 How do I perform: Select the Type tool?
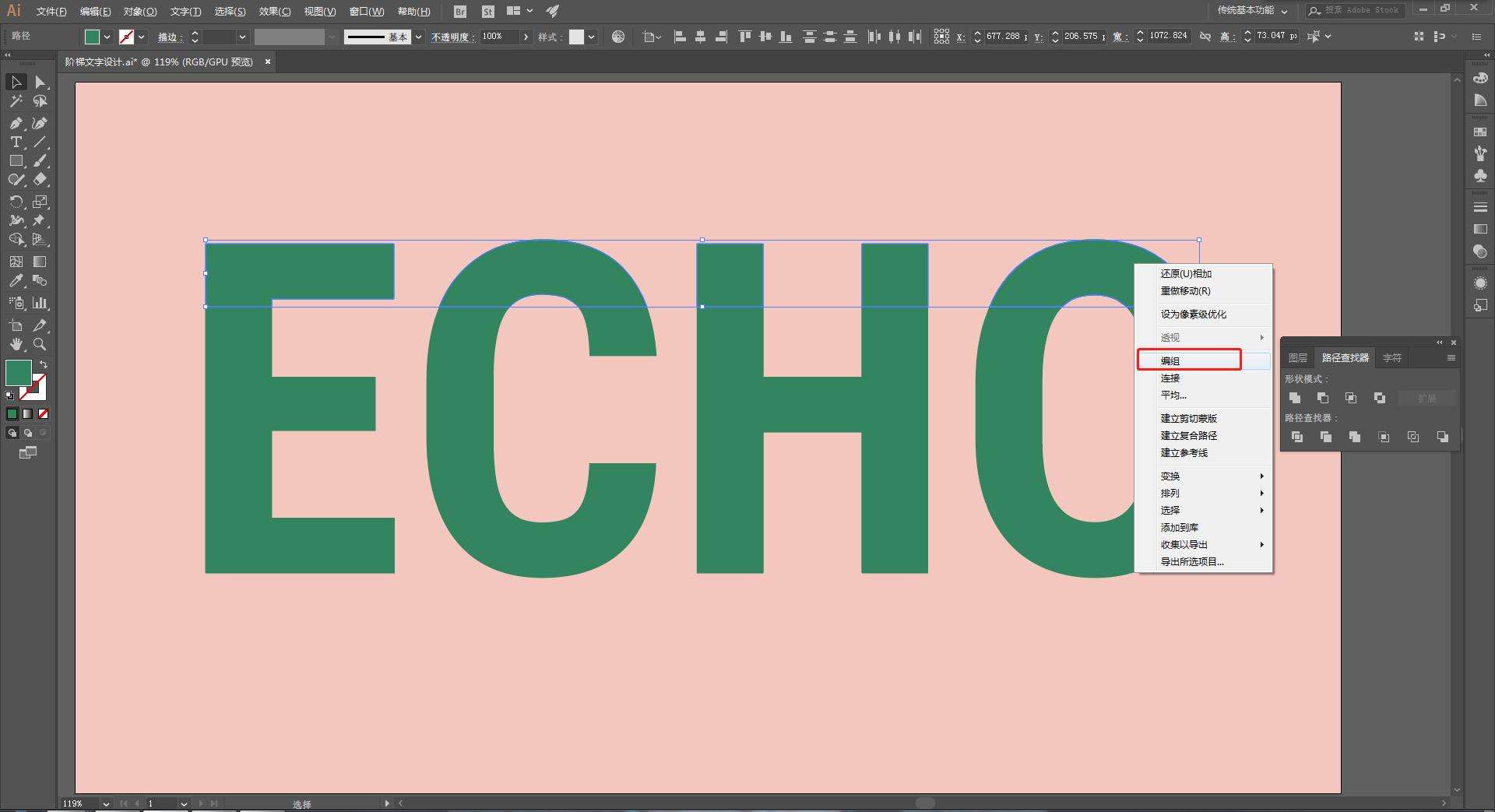click(x=16, y=142)
